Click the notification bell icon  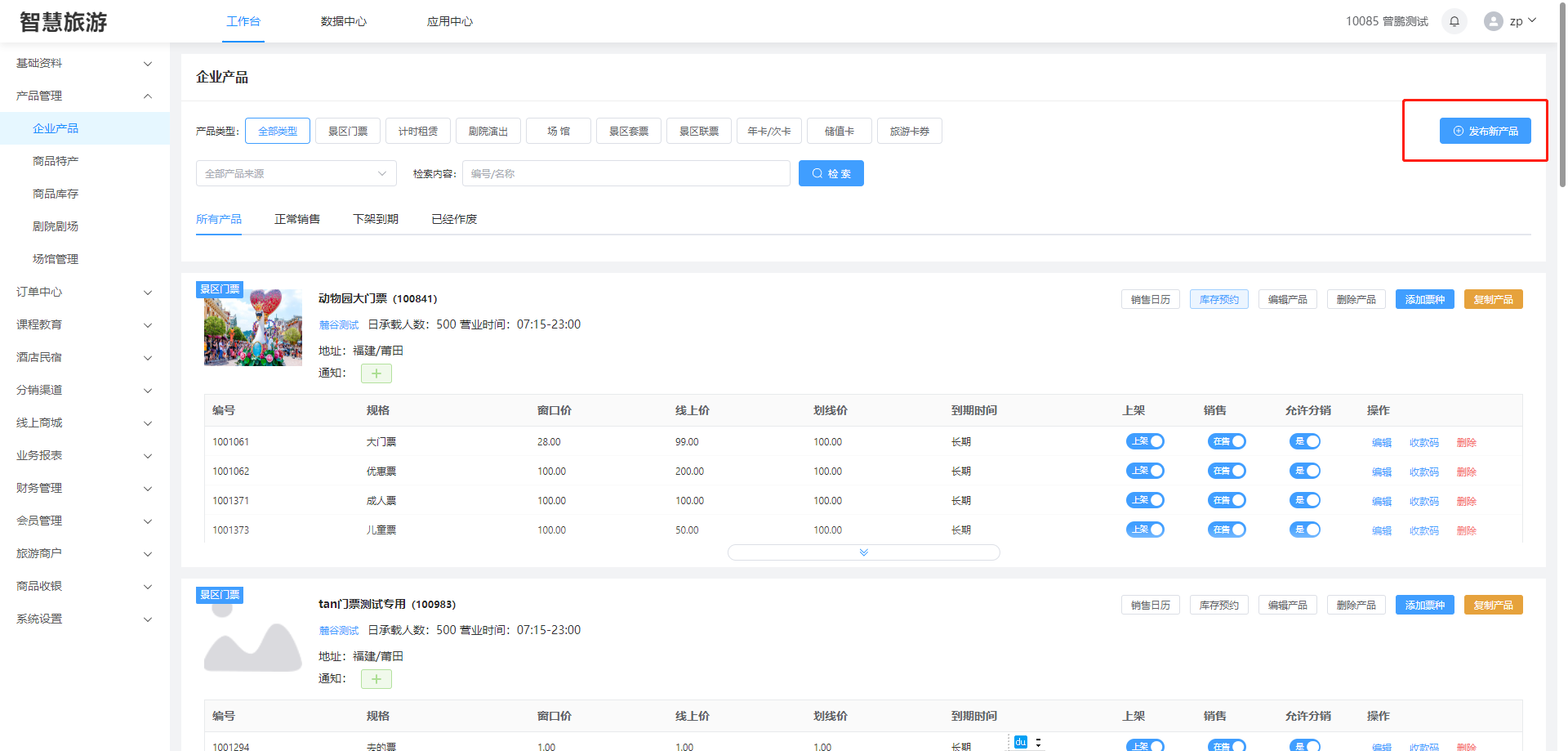click(1454, 21)
